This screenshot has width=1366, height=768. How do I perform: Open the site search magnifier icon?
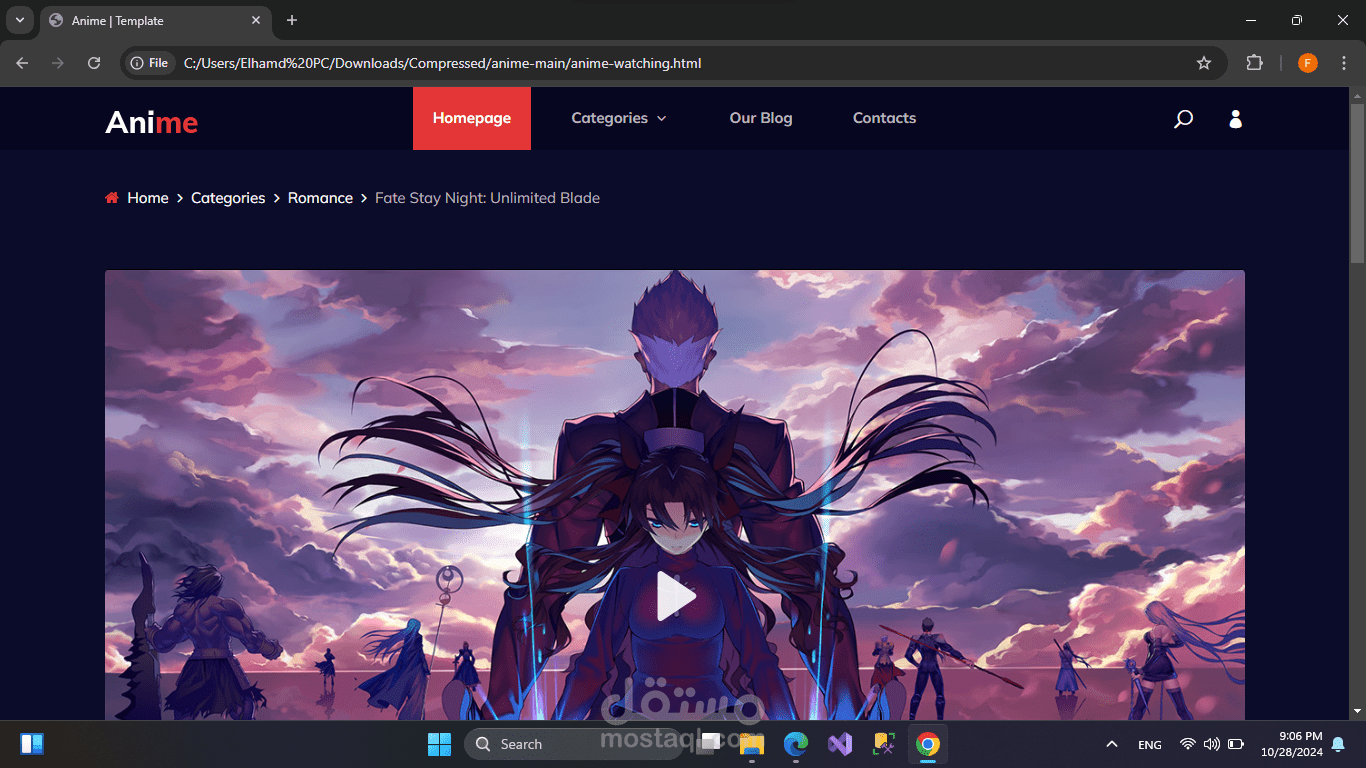click(x=1183, y=119)
